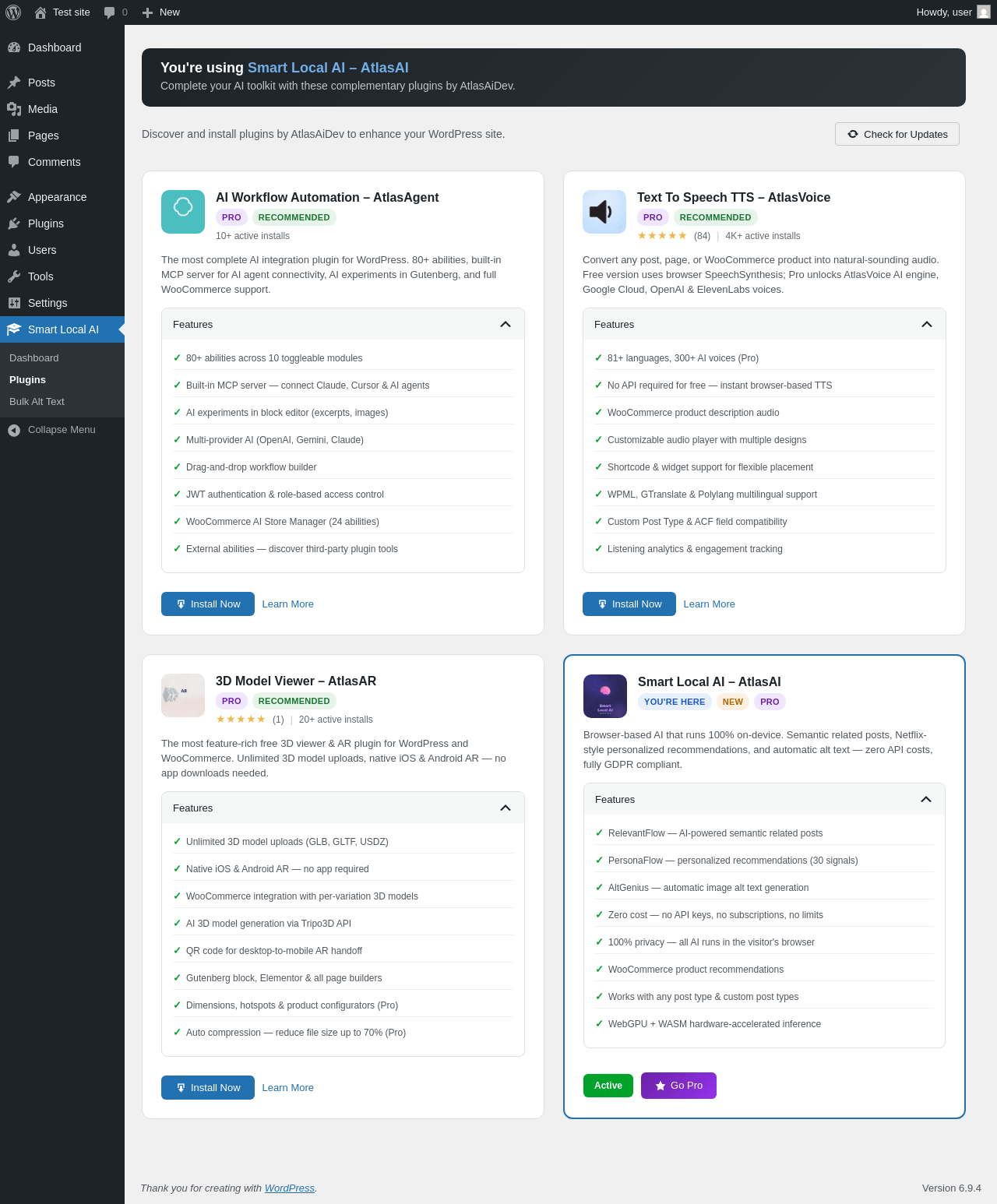The height and width of the screenshot is (1204, 997).
Task: Click the Posts pushpin icon
Action: pos(14,83)
